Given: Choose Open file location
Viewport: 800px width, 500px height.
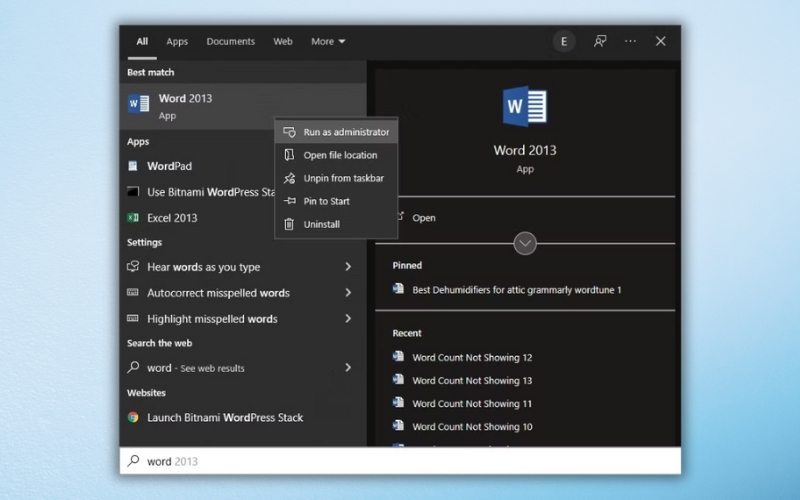Looking at the screenshot, I should (x=336, y=155).
